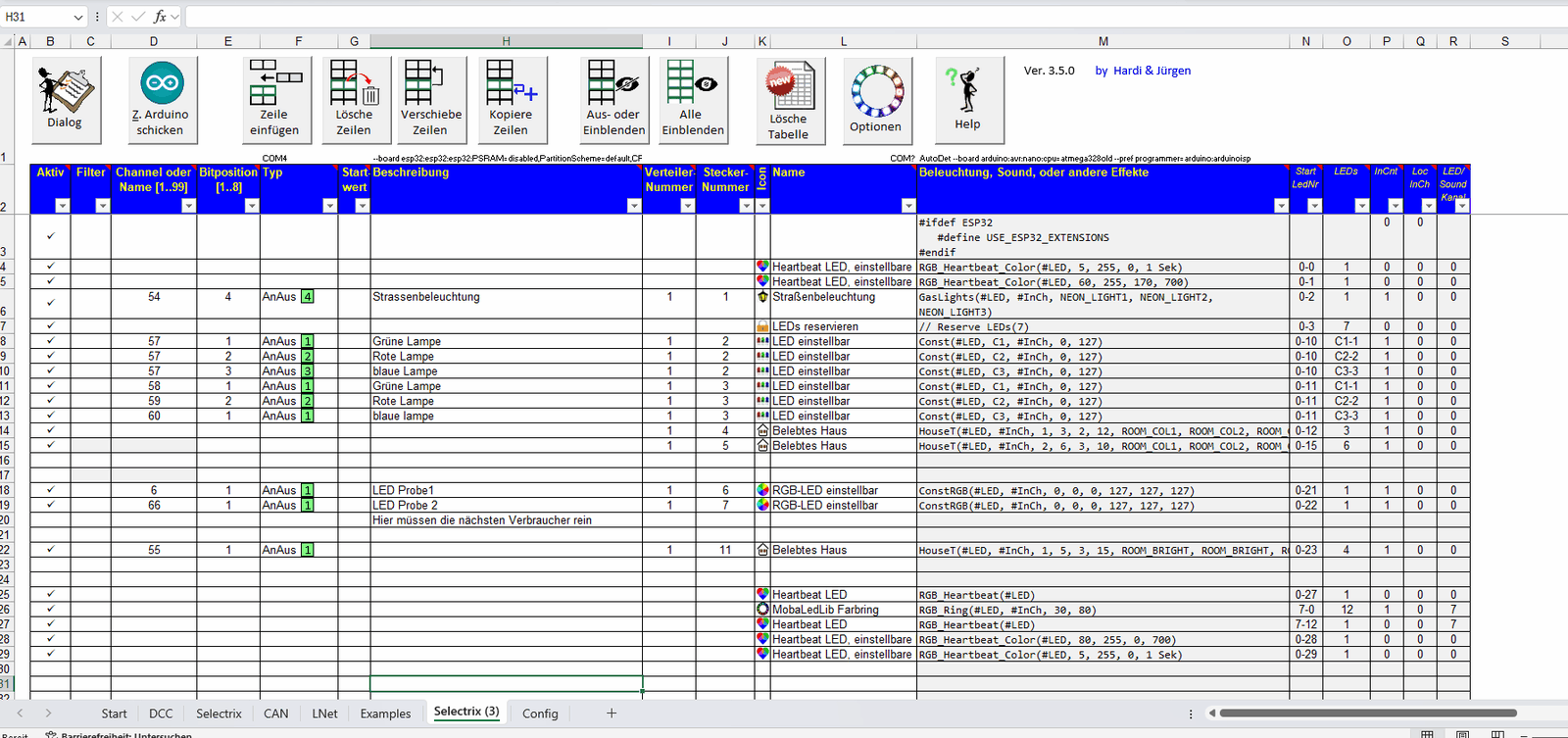
Task: Switch to the DCC sheet tab
Action: pyautogui.click(x=161, y=713)
